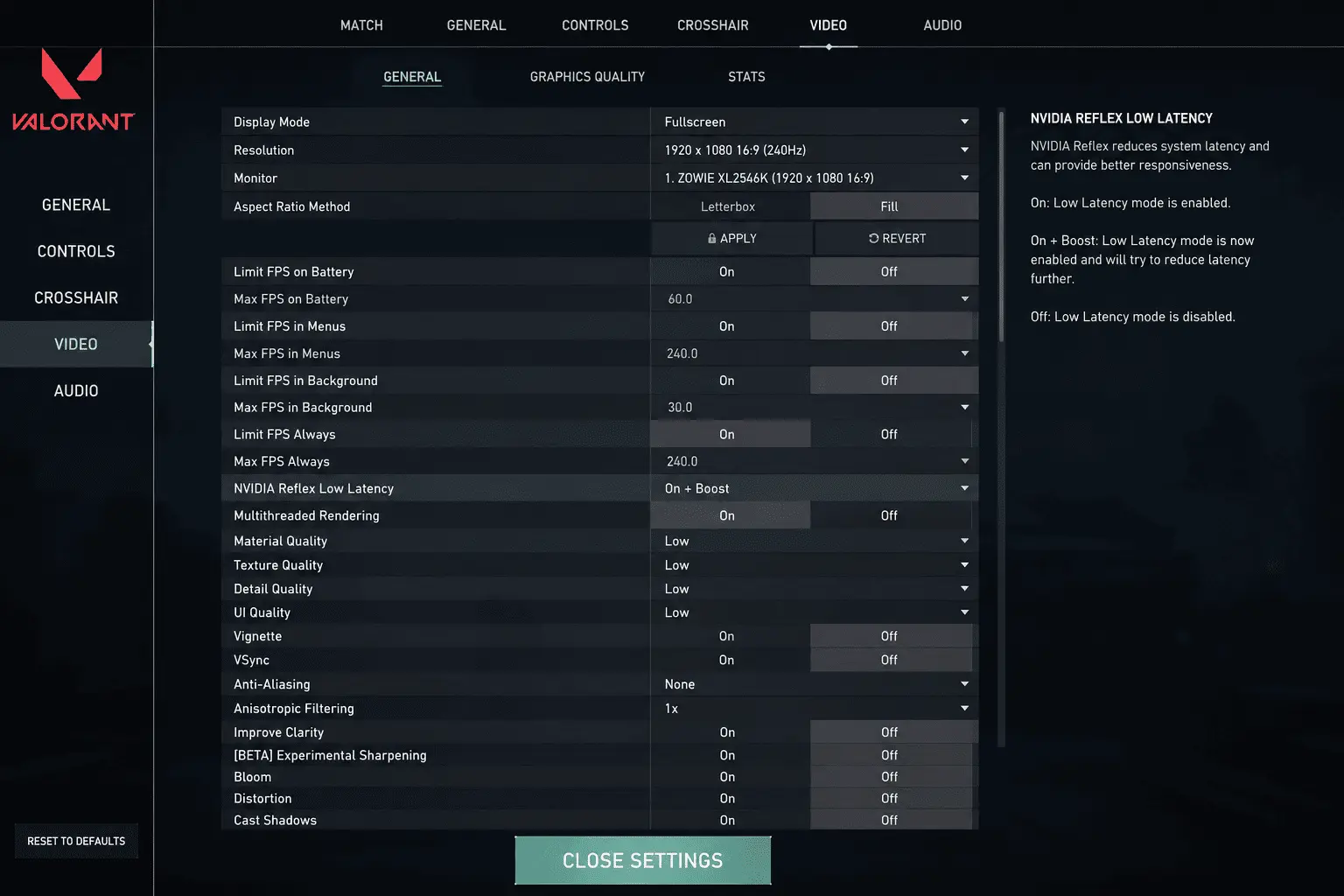Click the Revert button
The image size is (1344, 896).
point(897,238)
